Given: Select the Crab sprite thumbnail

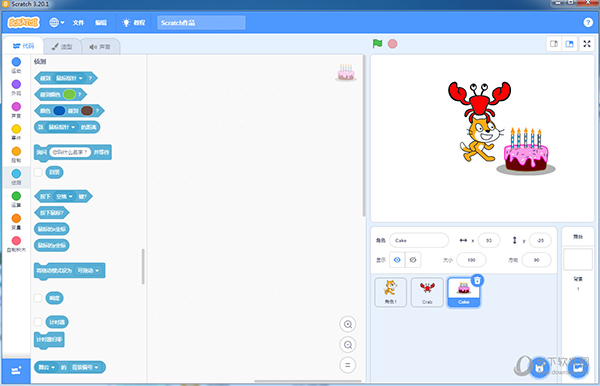Looking at the screenshot, I should [427, 292].
